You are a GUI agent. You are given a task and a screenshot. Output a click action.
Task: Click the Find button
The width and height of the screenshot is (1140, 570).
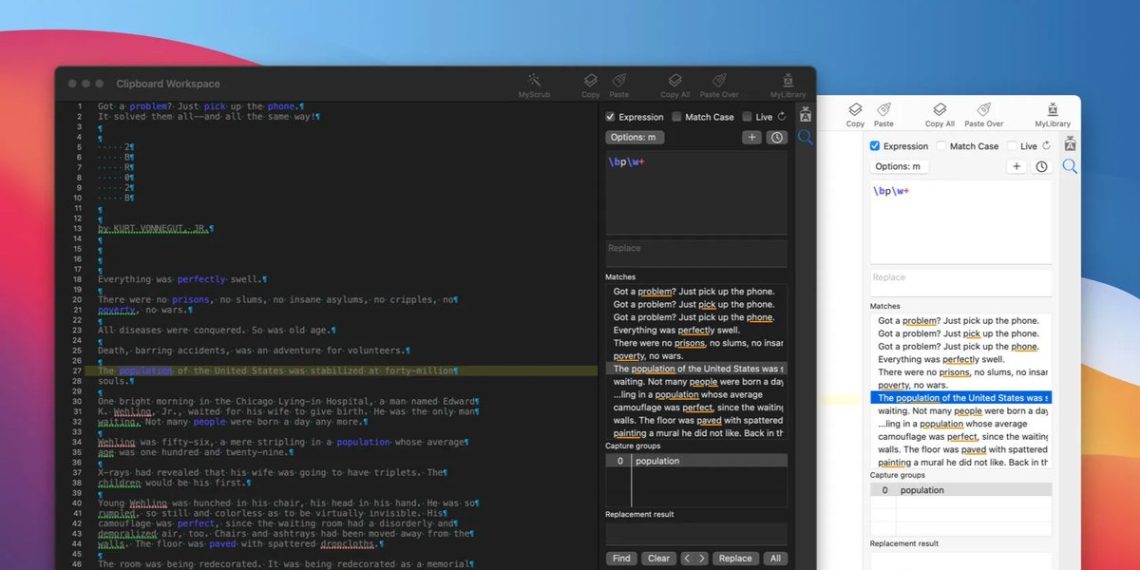click(x=621, y=558)
